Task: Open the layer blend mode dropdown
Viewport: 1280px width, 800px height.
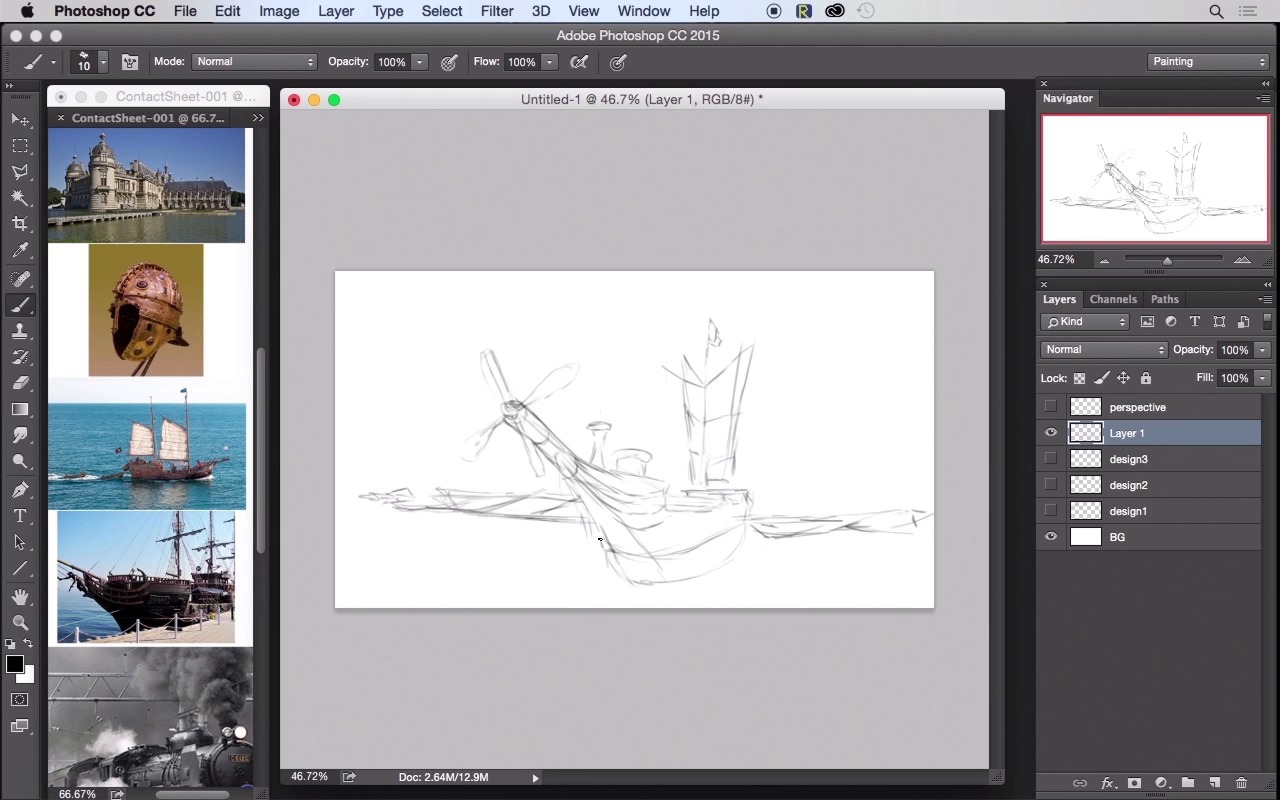Action: tap(1104, 350)
